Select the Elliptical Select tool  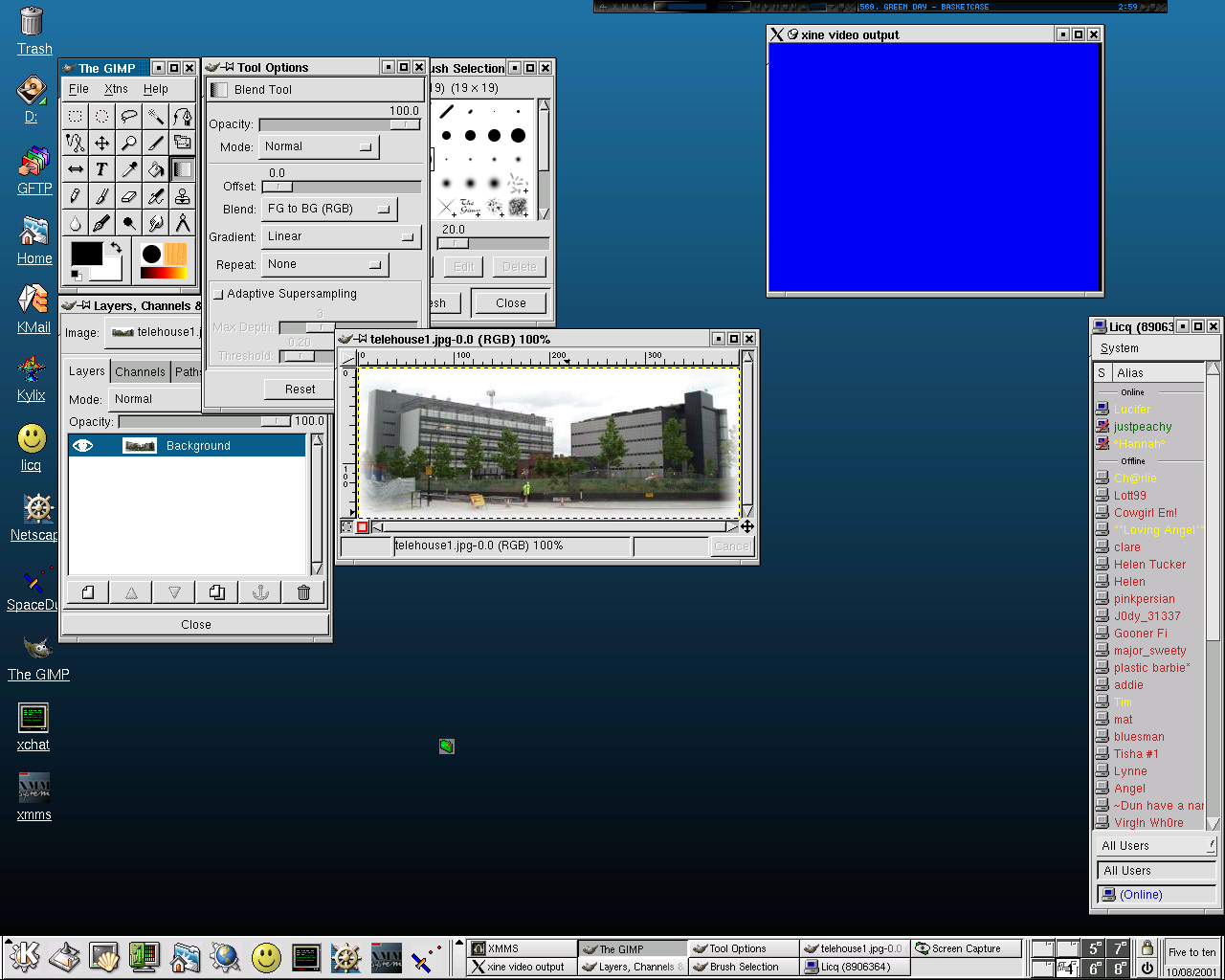click(101, 116)
